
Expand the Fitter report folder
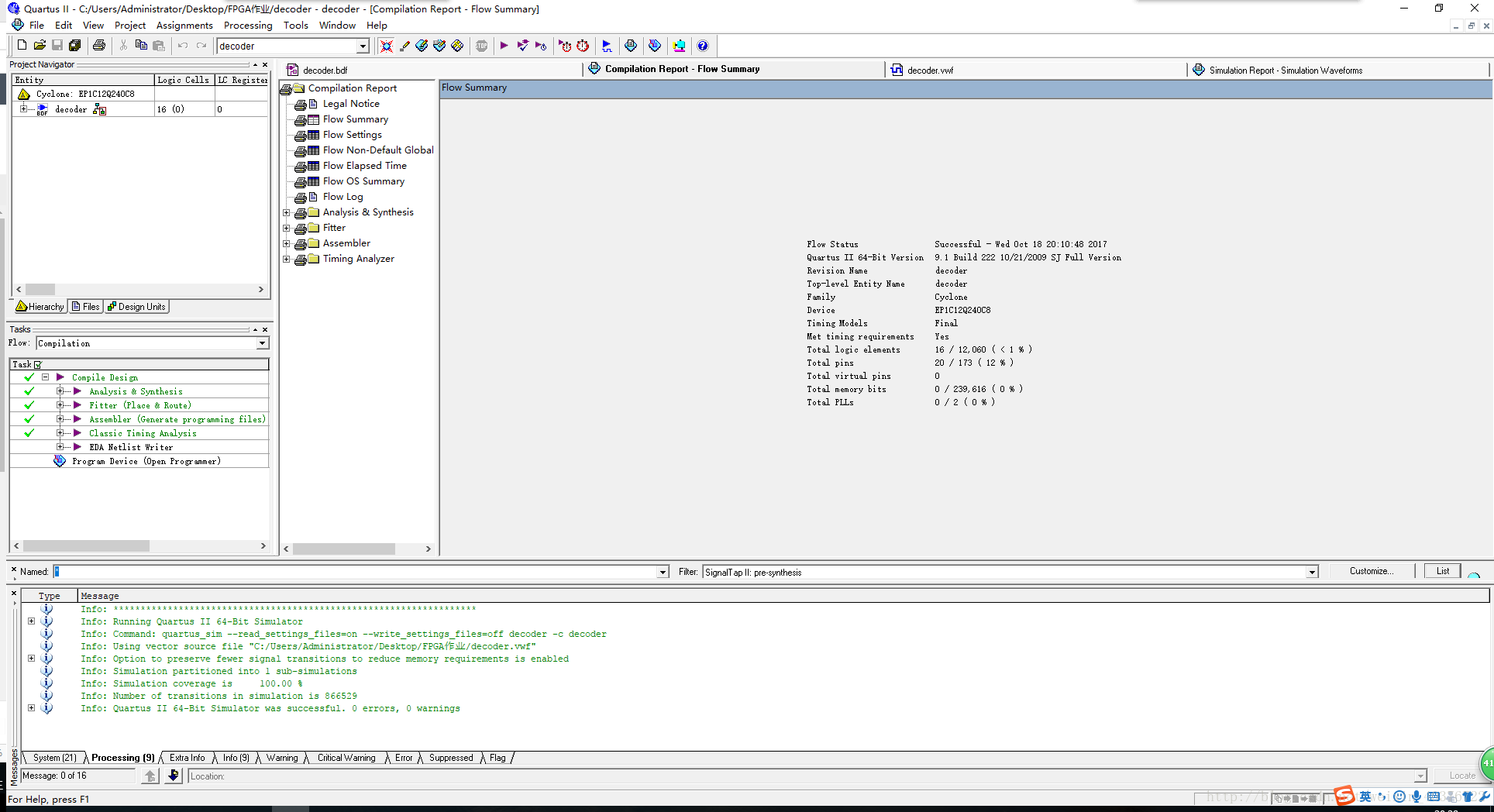[286, 228]
